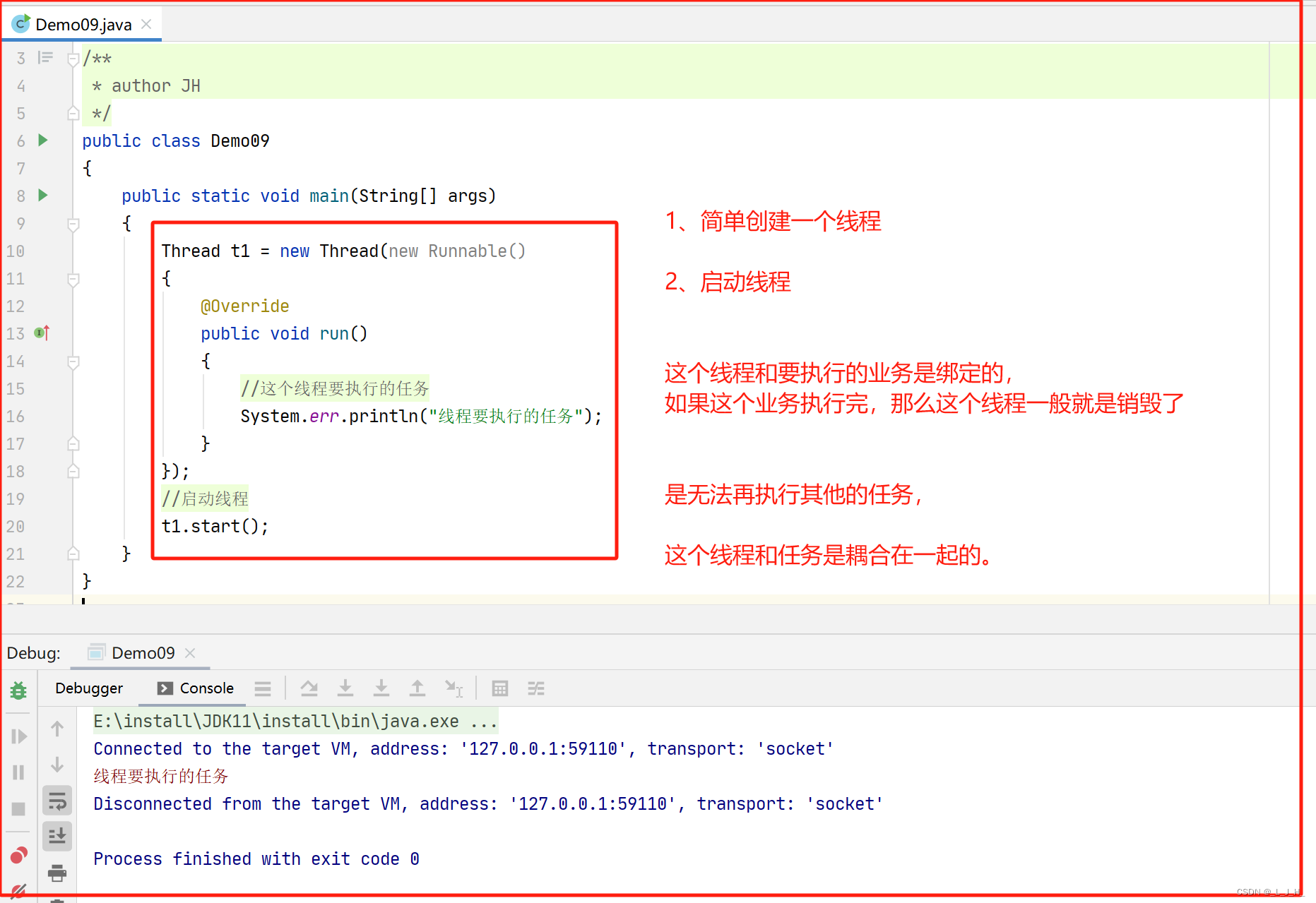This screenshot has height=903, width=1316.
Task: Run main method via line 8 gutter arrow
Action: pyautogui.click(x=42, y=195)
